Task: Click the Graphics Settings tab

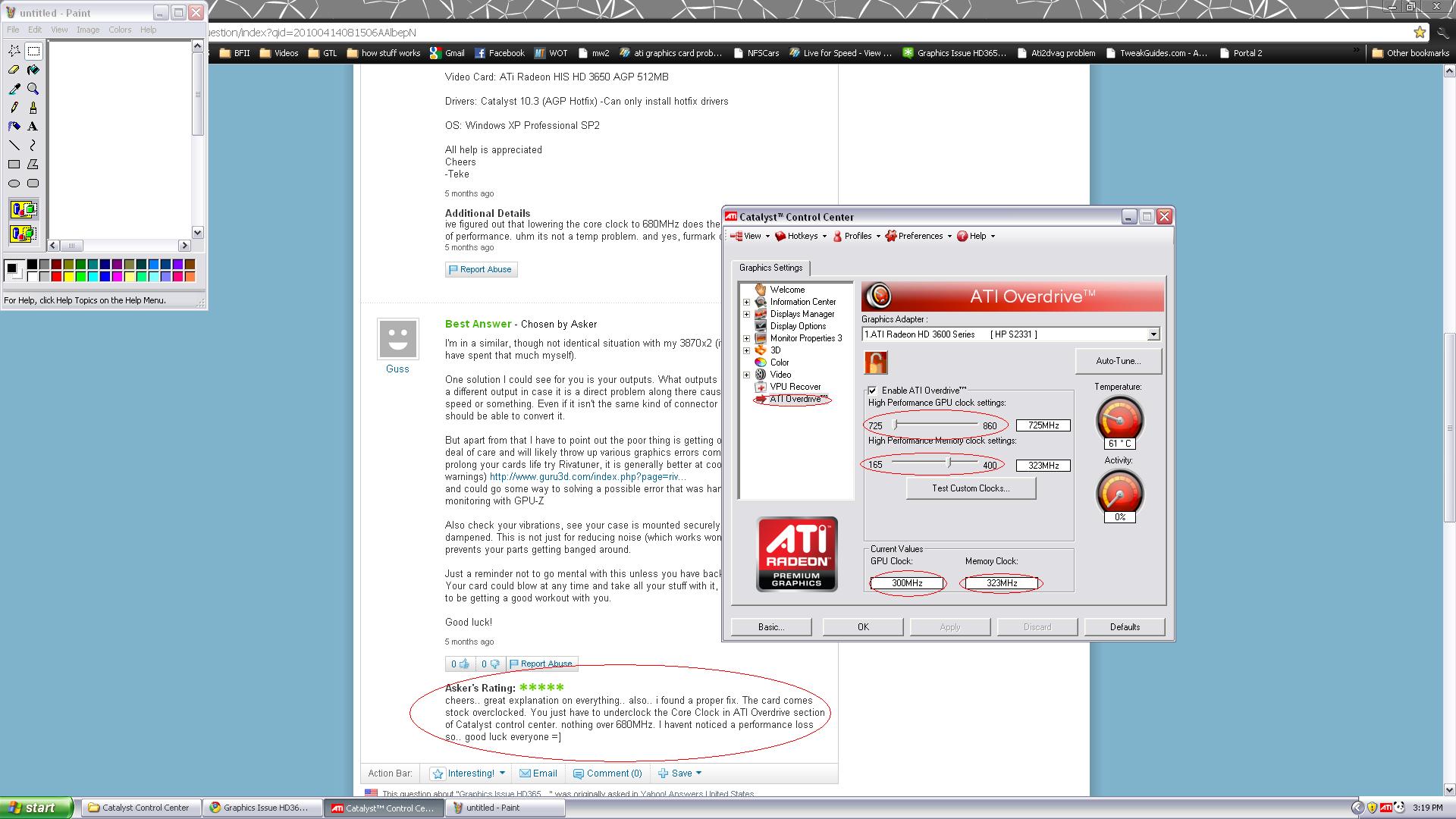Action: 770,268
